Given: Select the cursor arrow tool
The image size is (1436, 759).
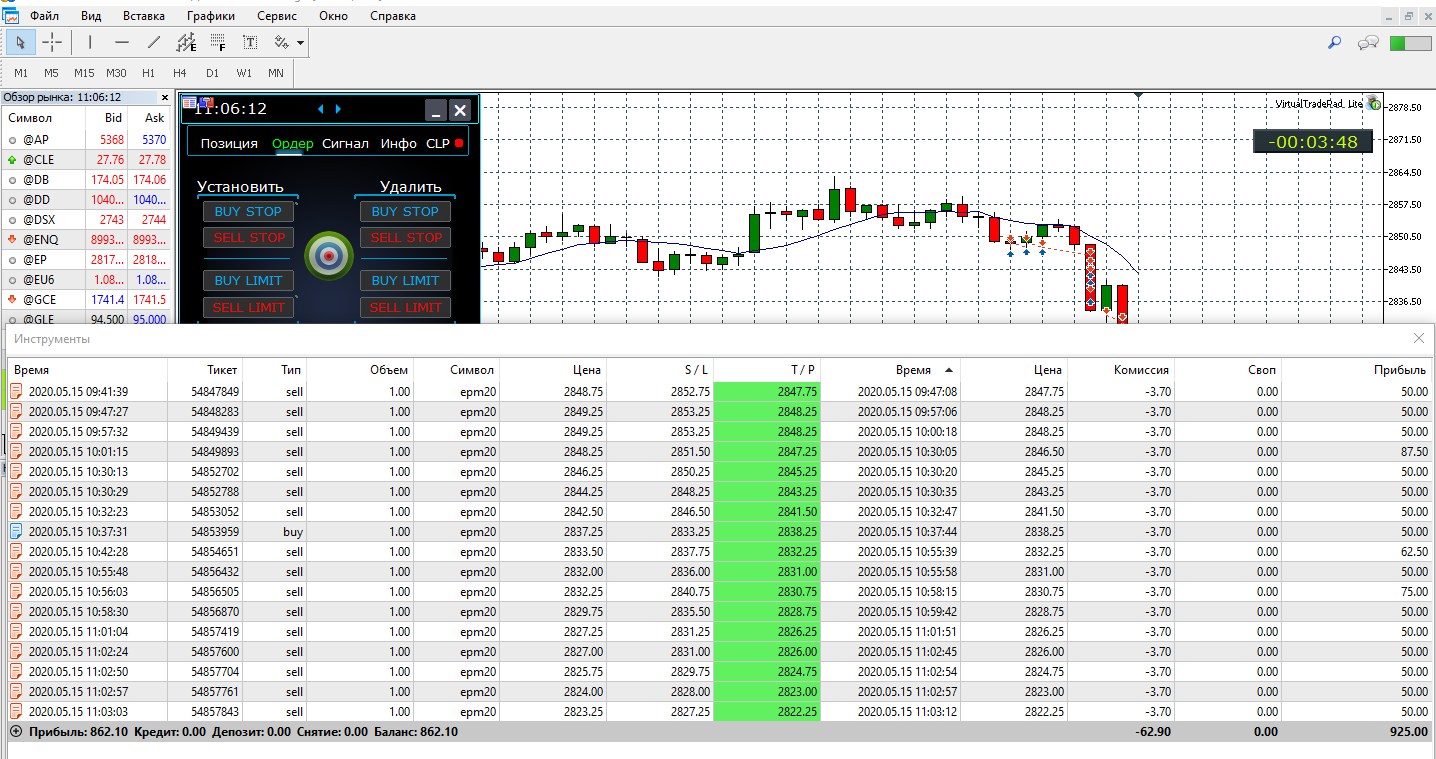Looking at the screenshot, I should click(x=21, y=42).
